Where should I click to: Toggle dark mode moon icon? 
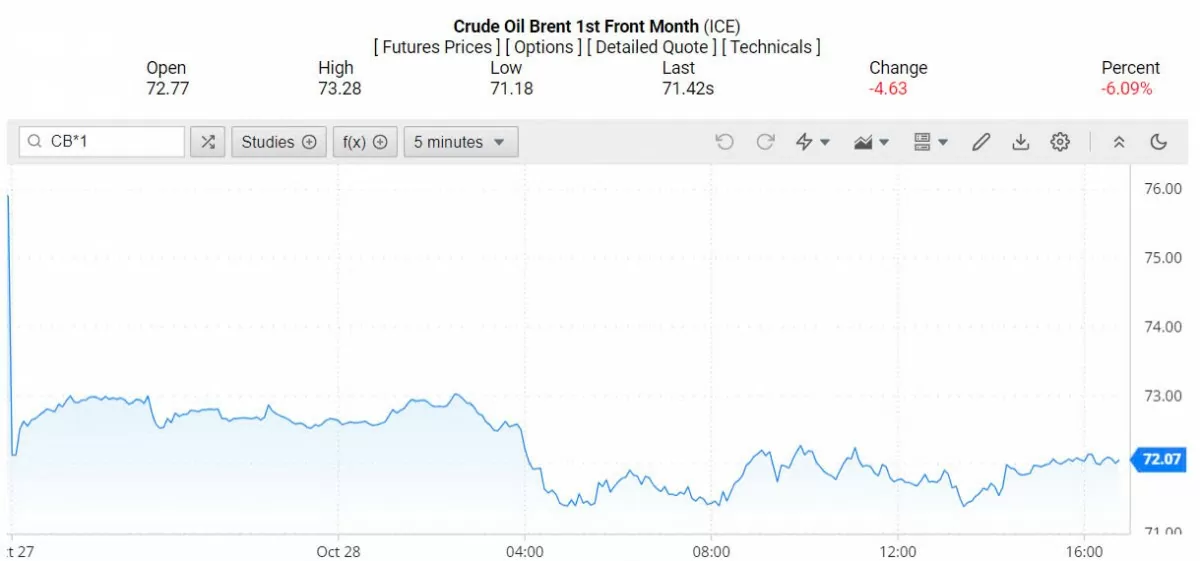click(x=1159, y=142)
